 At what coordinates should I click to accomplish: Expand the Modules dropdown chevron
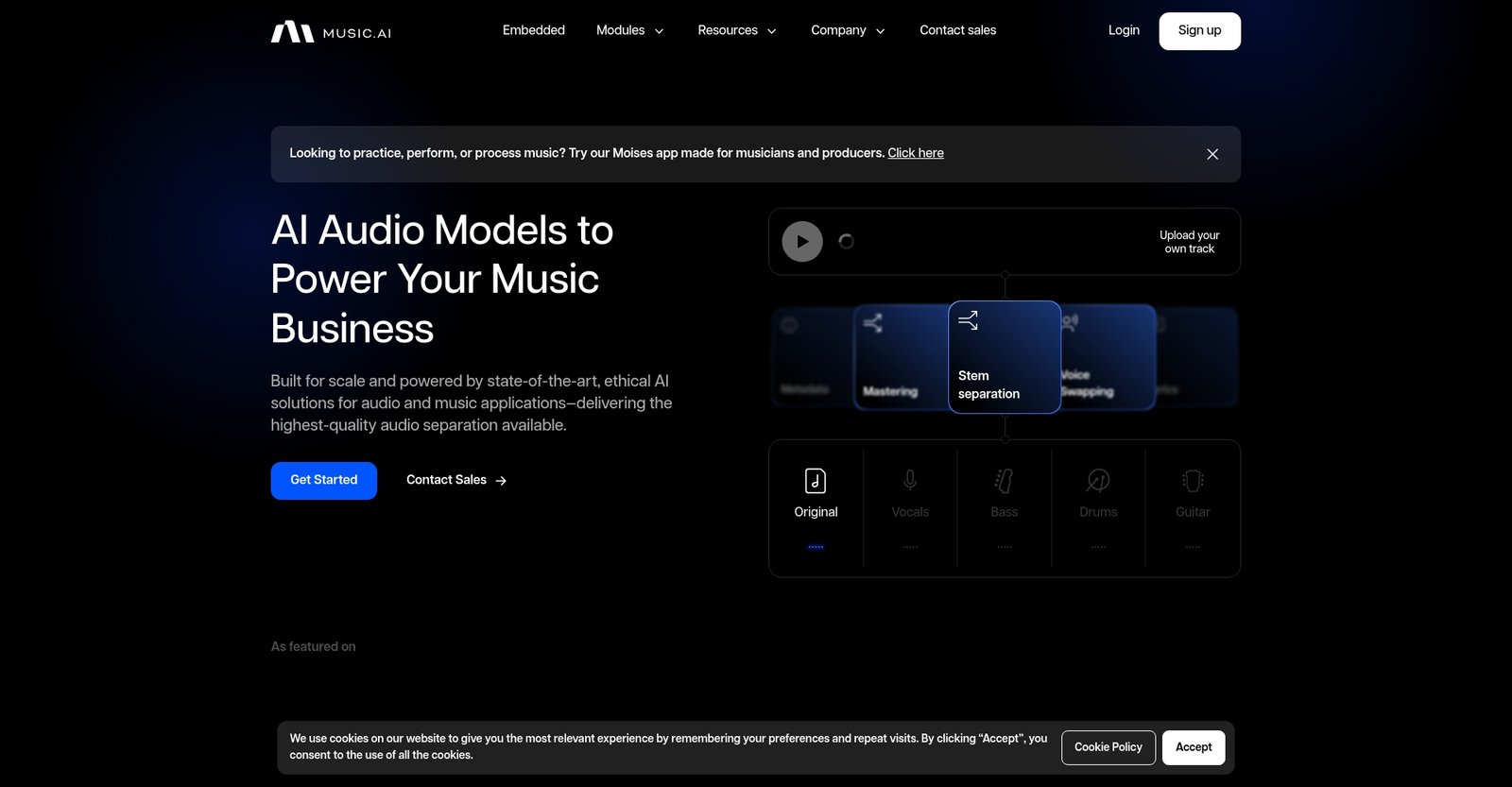(659, 31)
